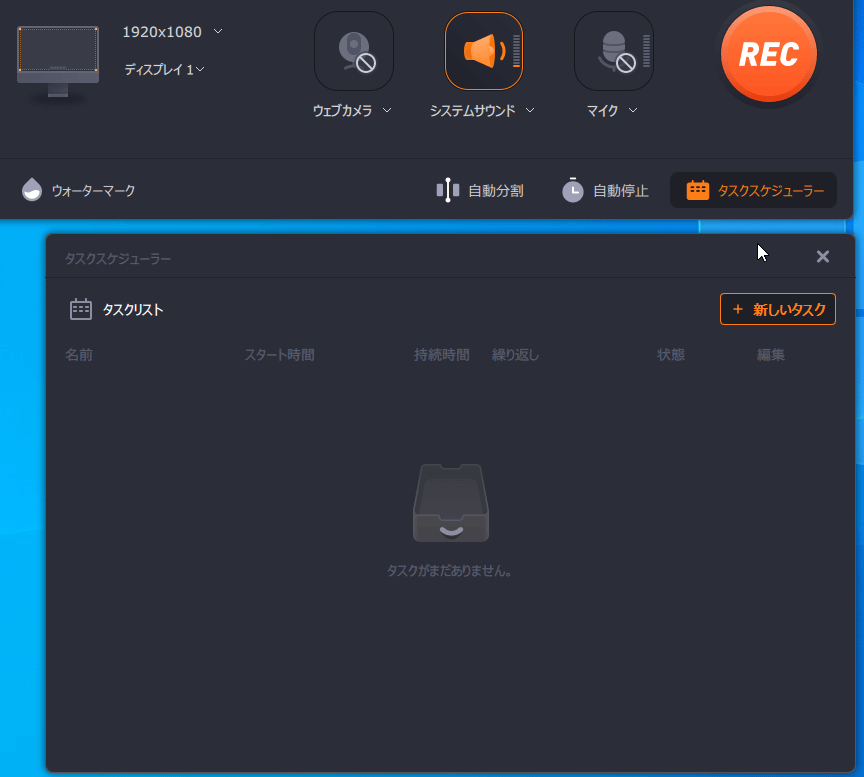Click the タスクリスト calendar icon
Viewport: 864px width, 777px height.
[x=81, y=310]
